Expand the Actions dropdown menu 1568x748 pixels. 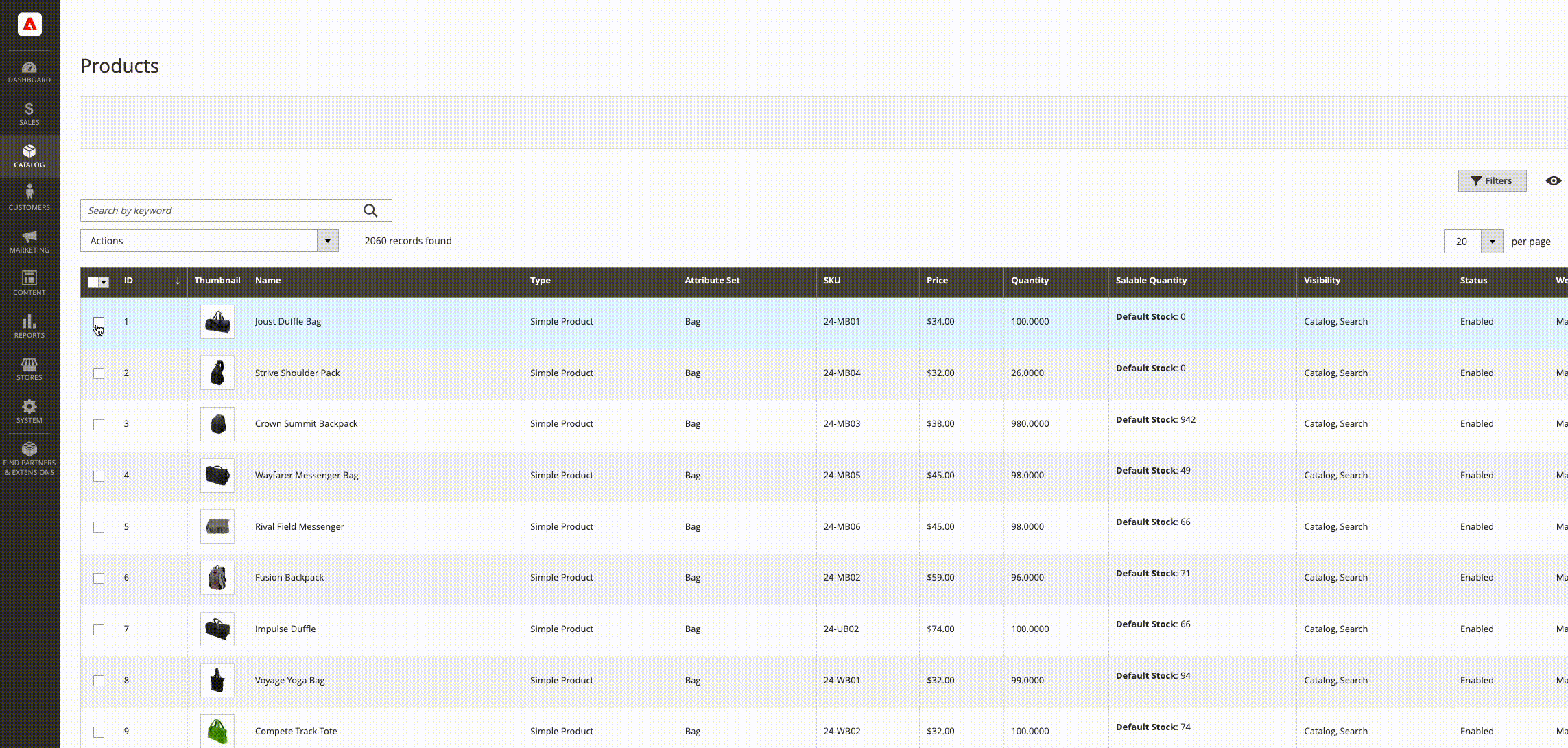tap(326, 240)
